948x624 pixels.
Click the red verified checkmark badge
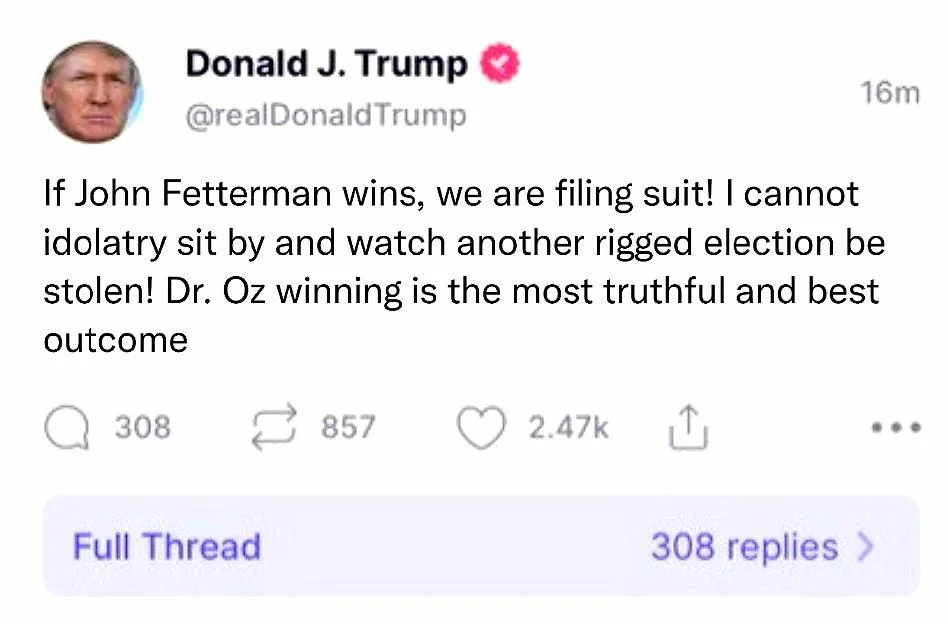tap(499, 66)
